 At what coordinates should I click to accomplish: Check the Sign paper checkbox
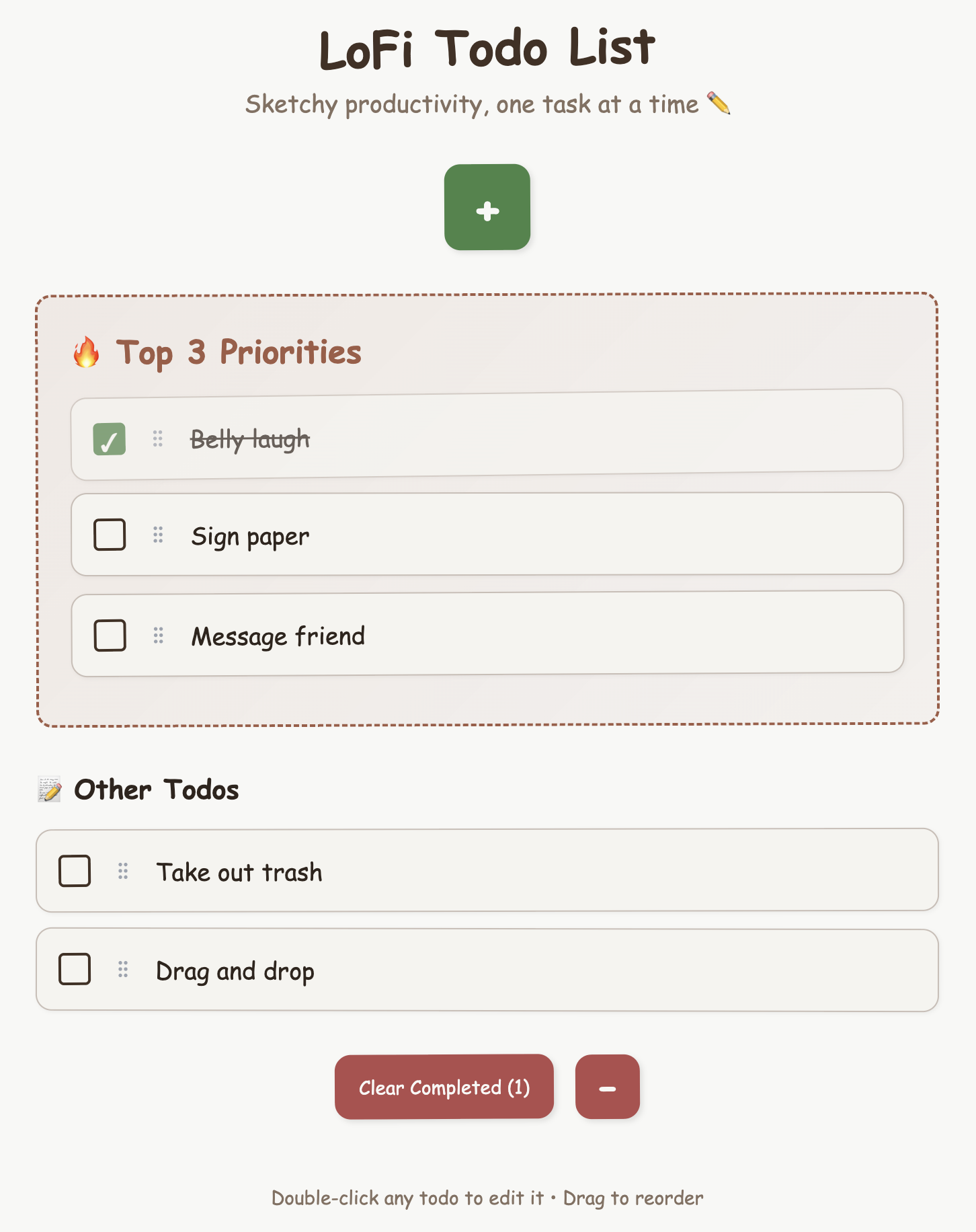click(110, 535)
